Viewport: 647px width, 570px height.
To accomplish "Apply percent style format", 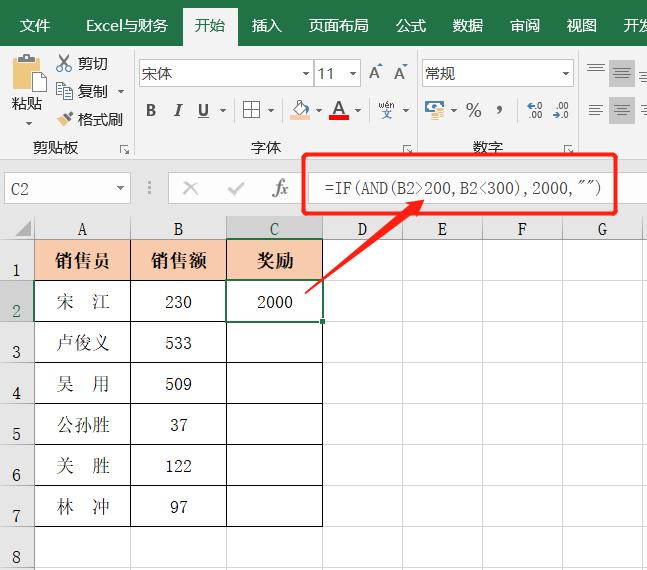I will click(473, 110).
